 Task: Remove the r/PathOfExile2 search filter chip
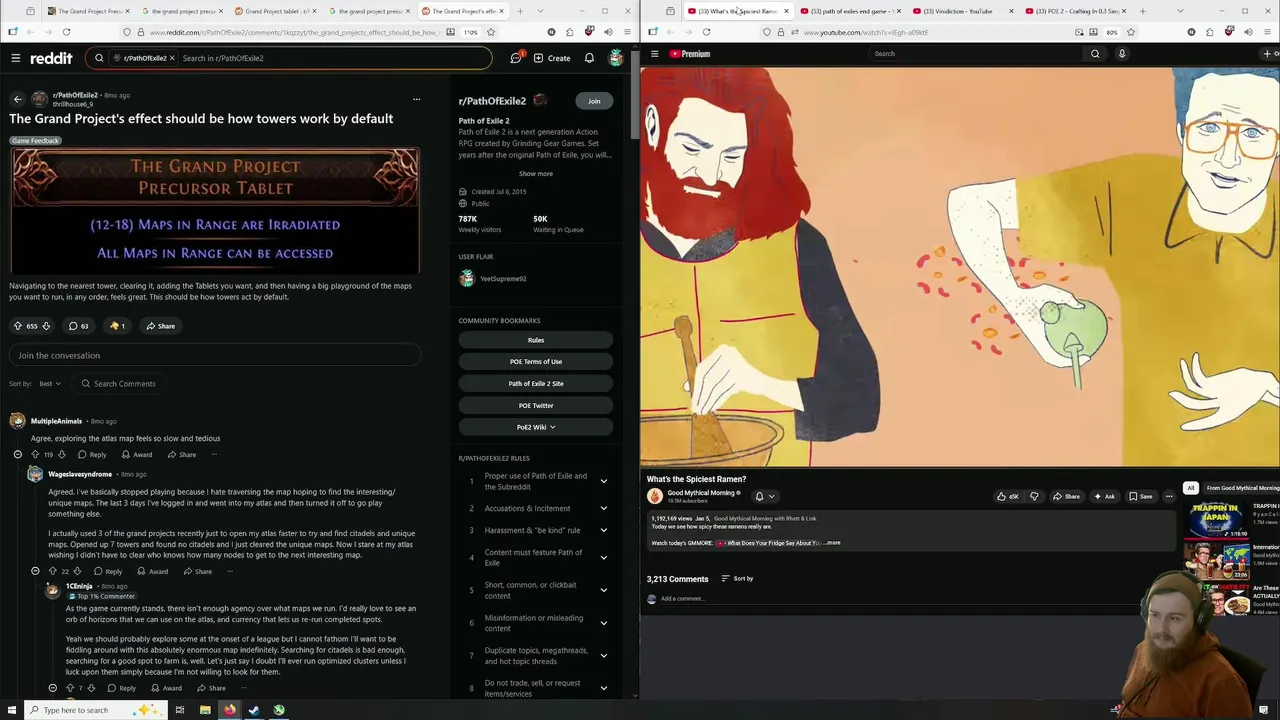172,58
